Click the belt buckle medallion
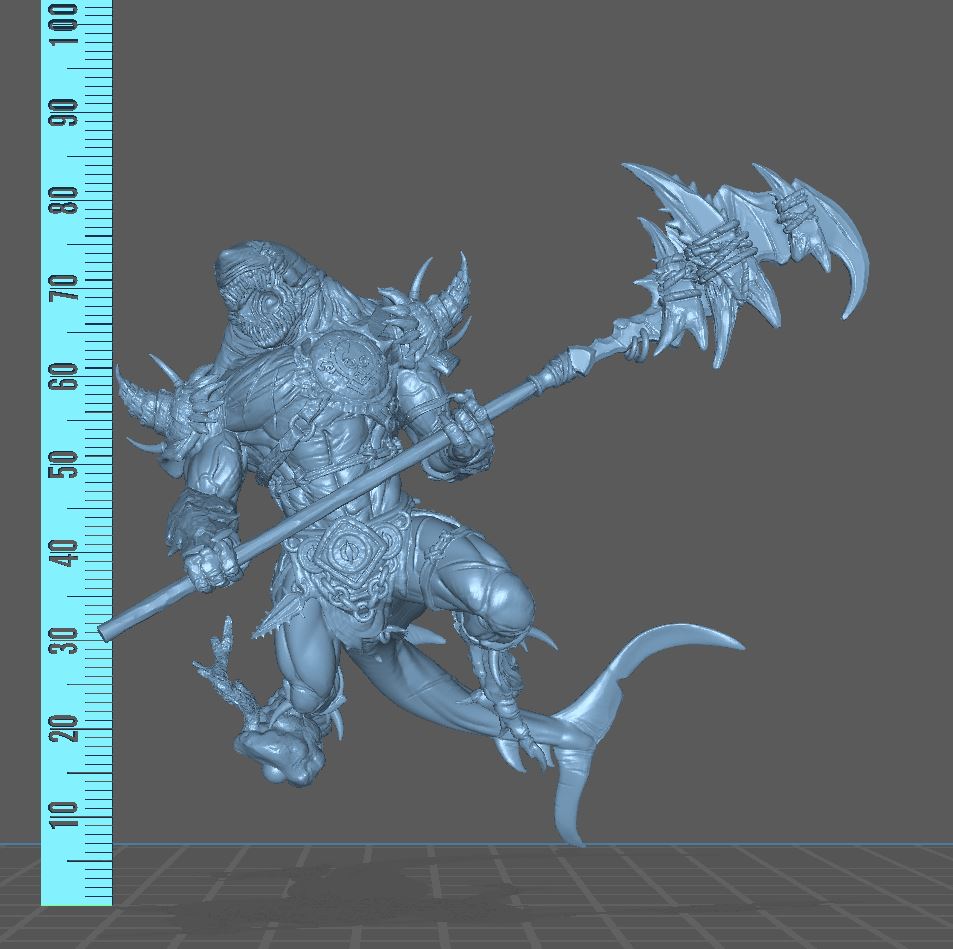The width and height of the screenshot is (953, 949). pyautogui.click(x=350, y=550)
